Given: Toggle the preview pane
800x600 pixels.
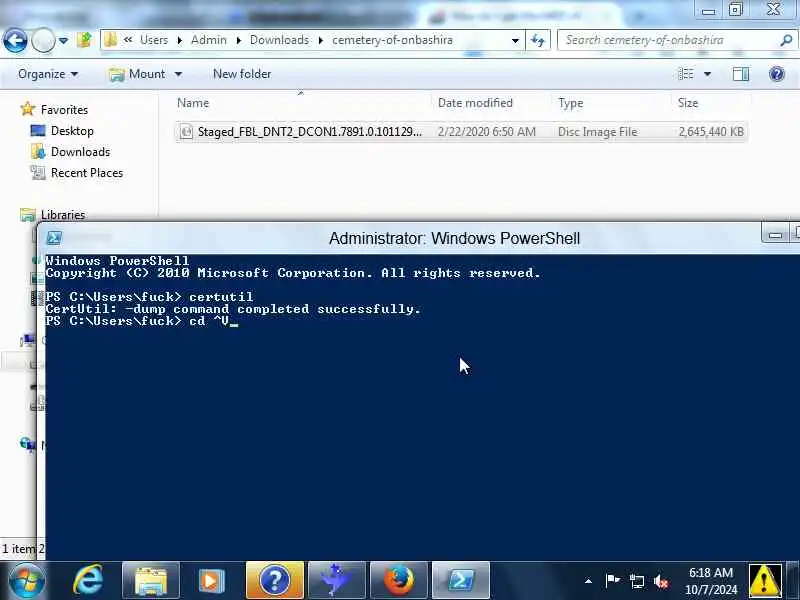Looking at the screenshot, I should tap(741, 74).
